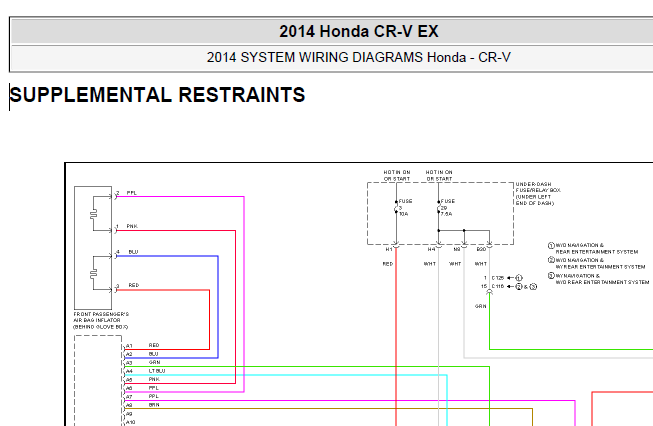Click the 'UNDER-DASH FUSE/RELAY BOX' label

538,194
